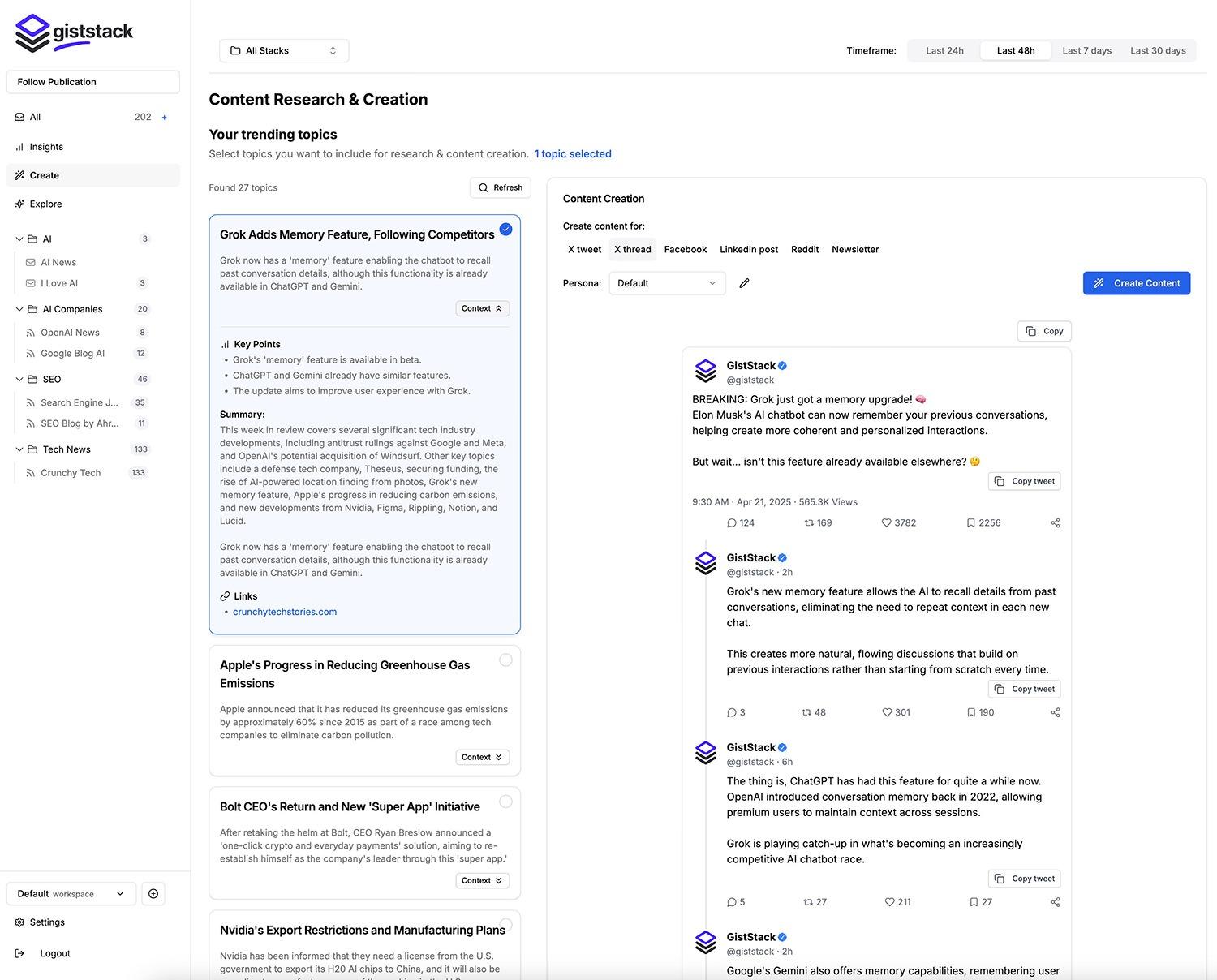Choose Facebook content type

[x=685, y=249]
